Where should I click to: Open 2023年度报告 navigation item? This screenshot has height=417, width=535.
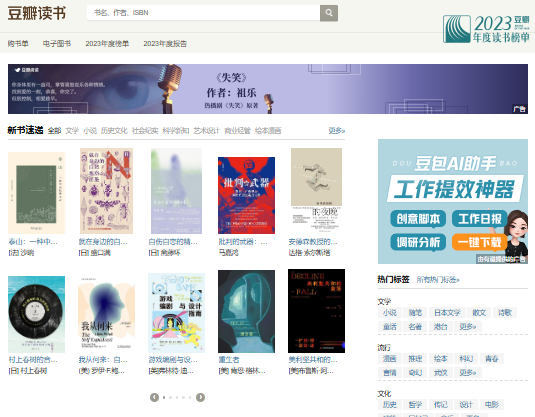[x=165, y=44]
